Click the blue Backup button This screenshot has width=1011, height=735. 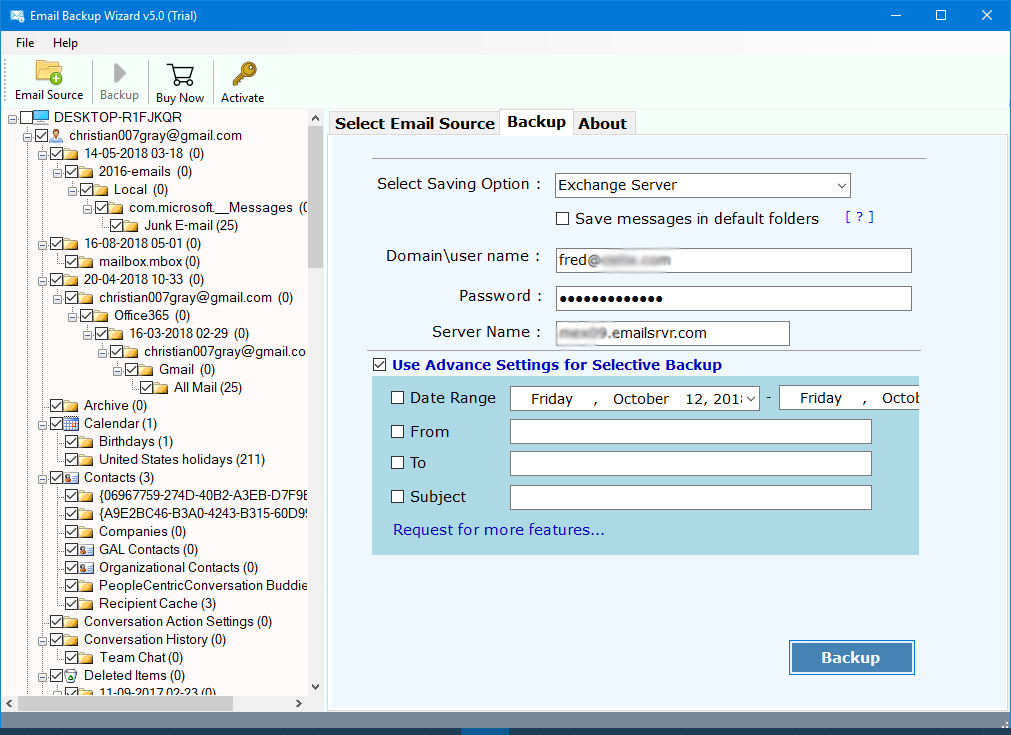(851, 658)
